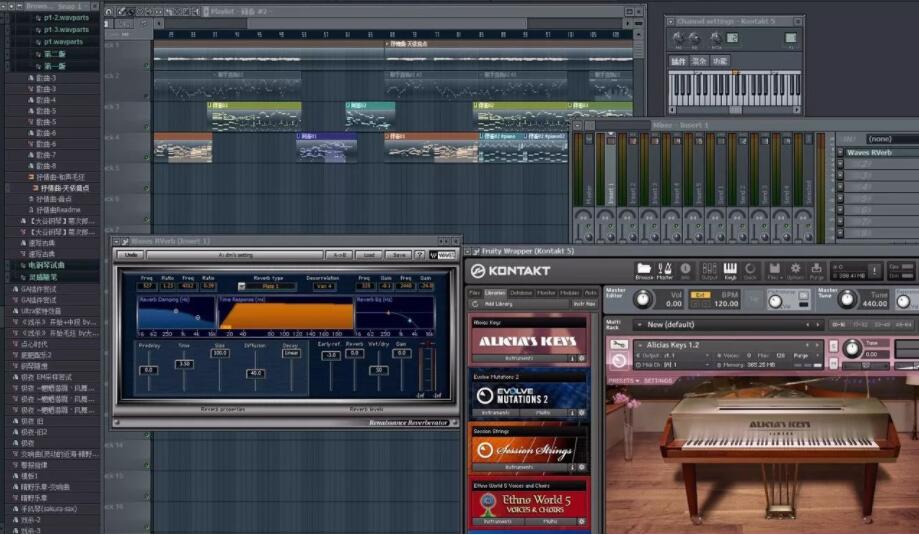919x535 pixels.
Task: Open mixer IN (none) input selector
Action: (893, 139)
